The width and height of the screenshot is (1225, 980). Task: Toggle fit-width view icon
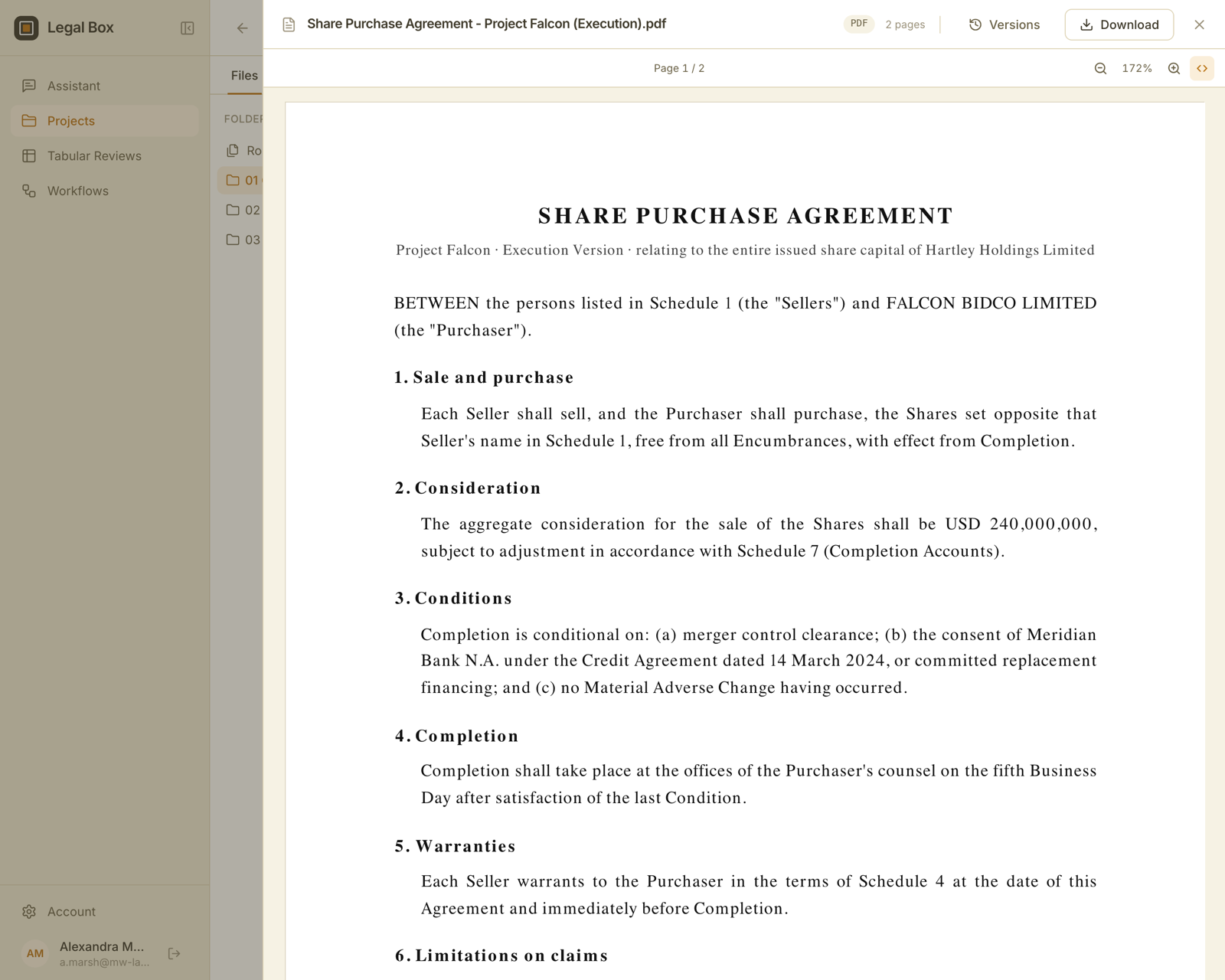(1202, 68)
